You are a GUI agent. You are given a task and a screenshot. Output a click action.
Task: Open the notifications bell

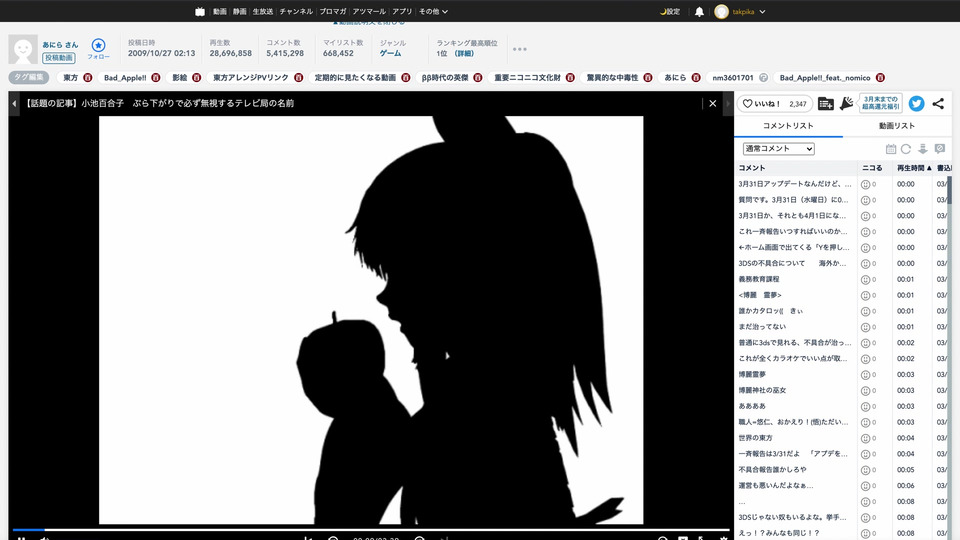pos(699,12)
